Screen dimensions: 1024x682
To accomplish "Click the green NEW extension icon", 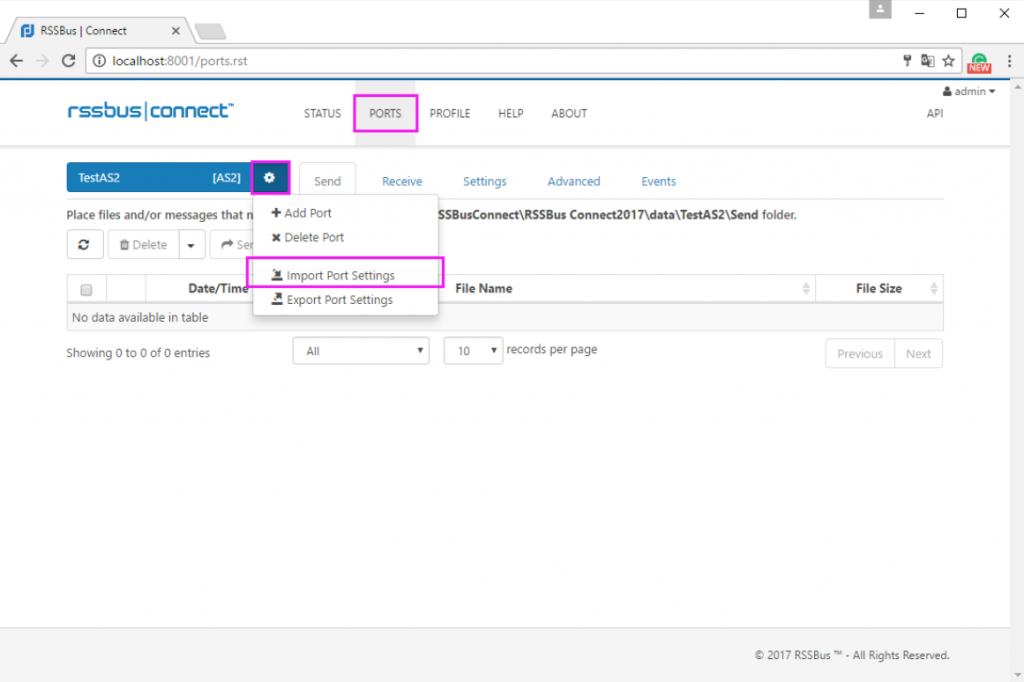I will coord(979,62).
